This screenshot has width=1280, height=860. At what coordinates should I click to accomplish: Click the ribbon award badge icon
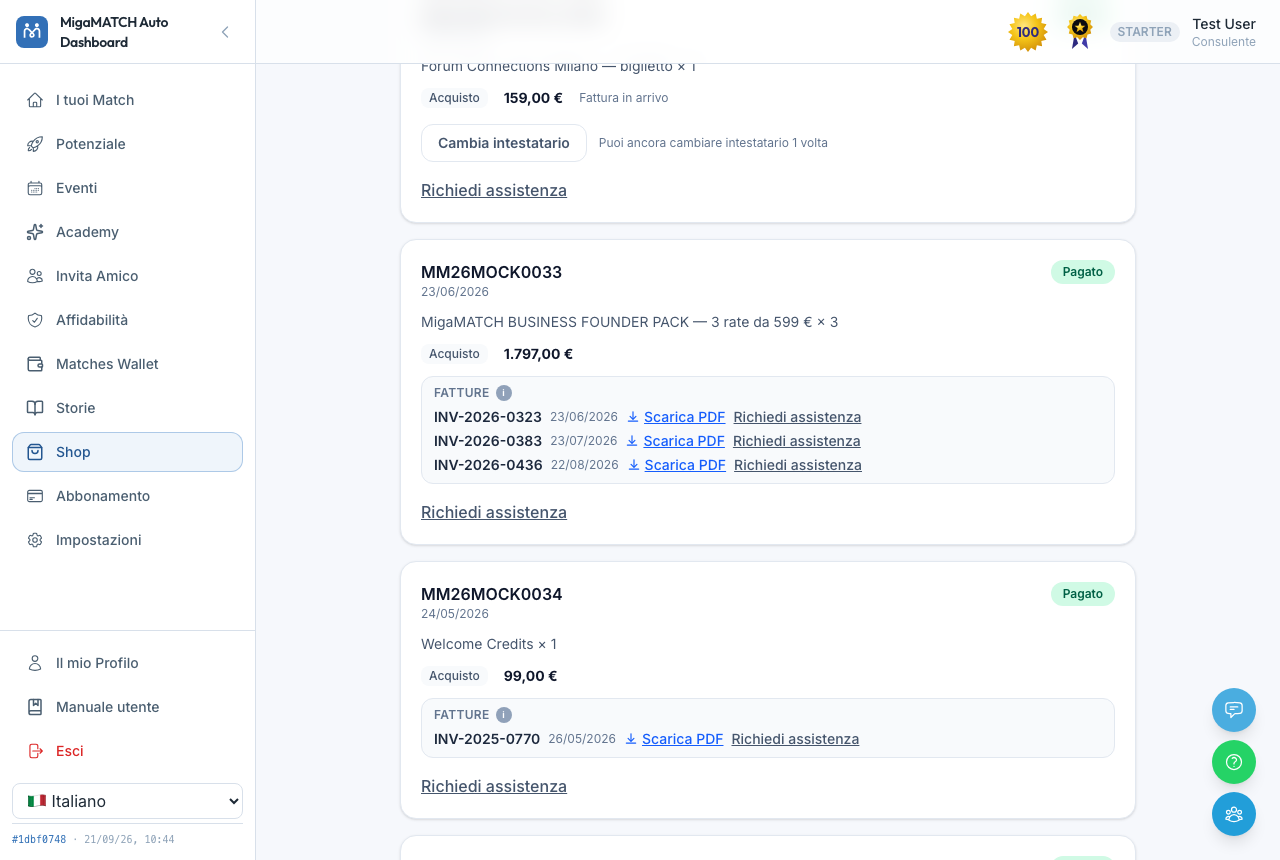point(1080,32)
